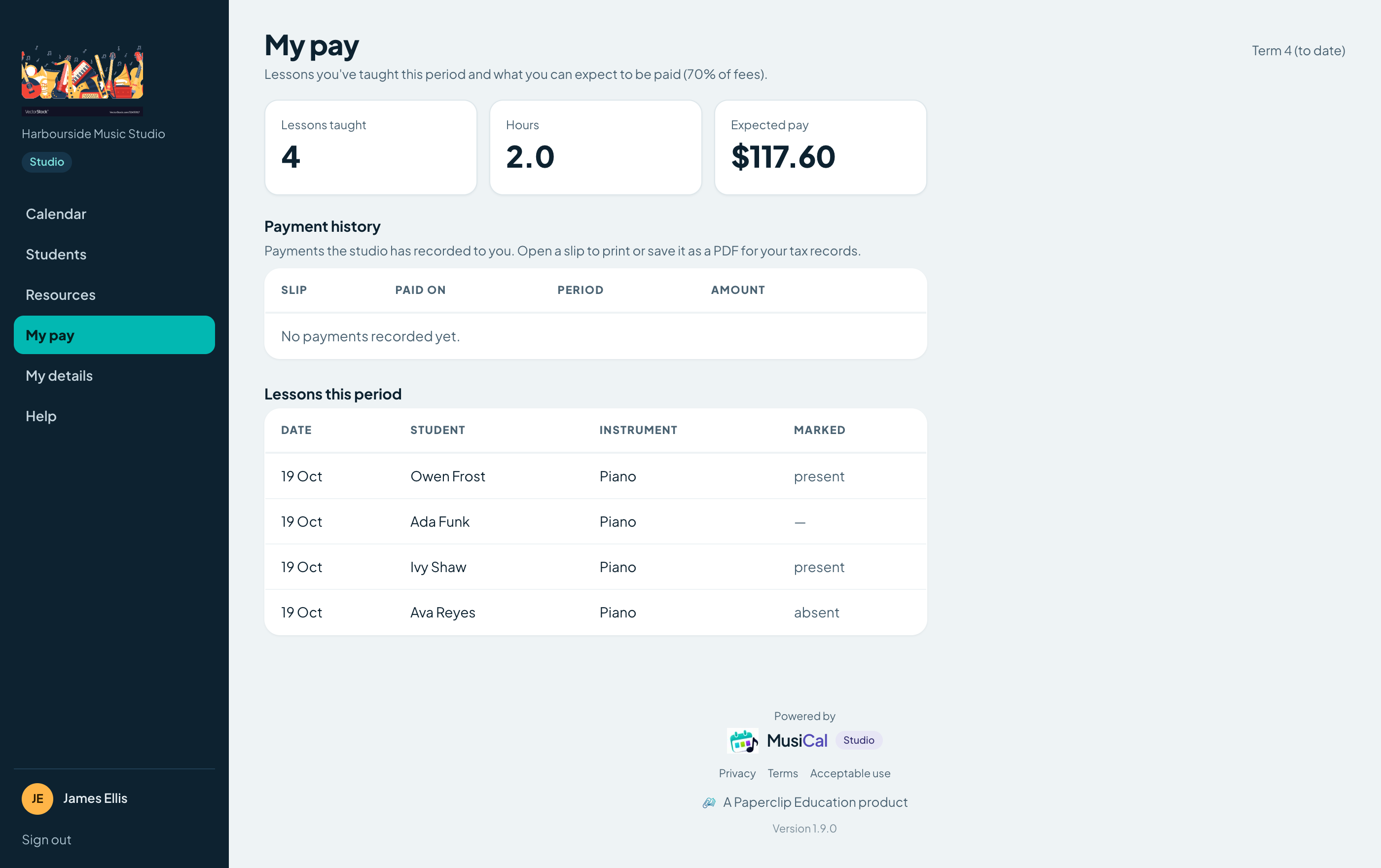Click the Expected pay $117.60 value
This screenshot has height=868, width=1381.
point(783,156)
